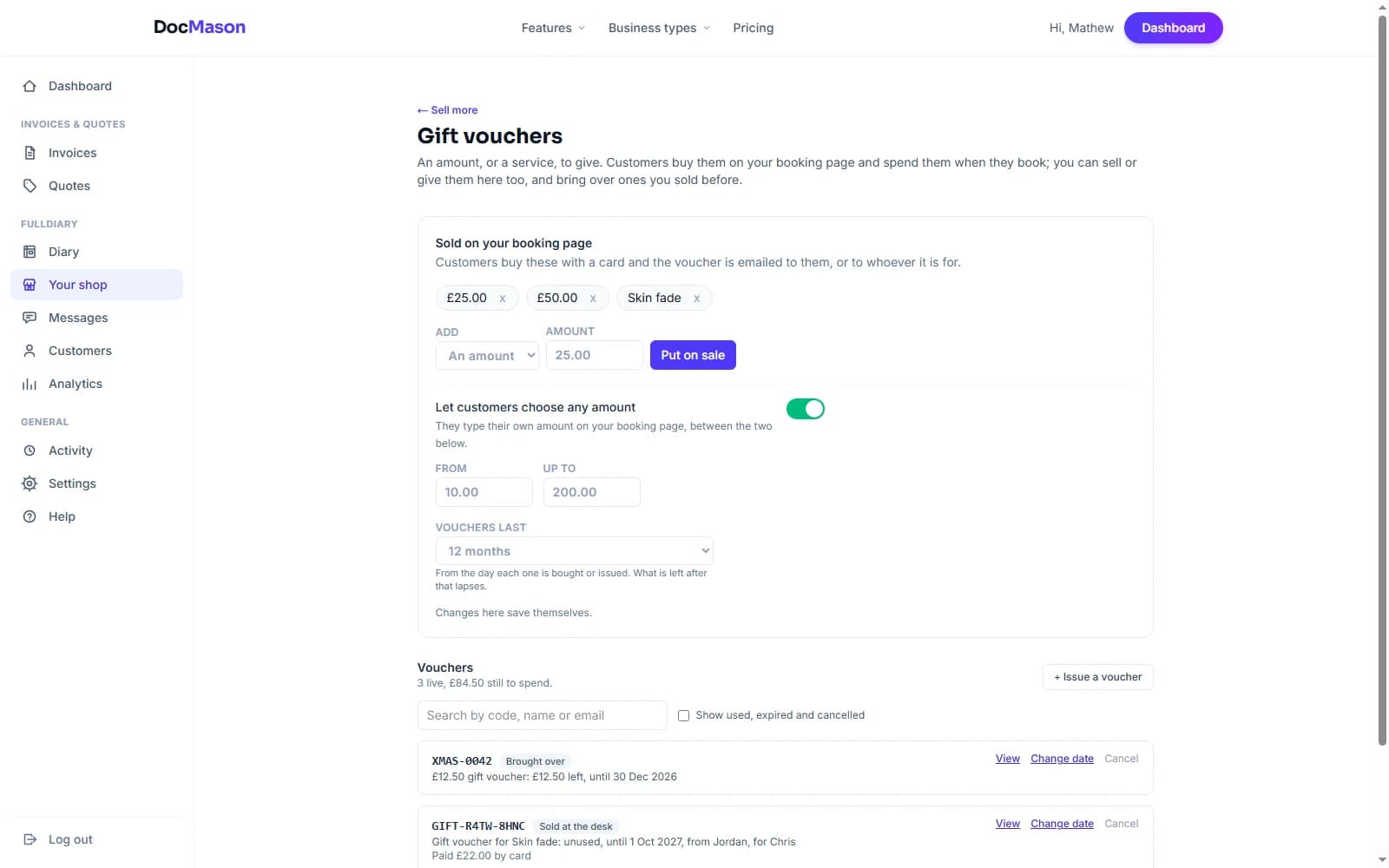Remove the Skin fade voucher chip

pyautogui.click(x=696, y=299)
